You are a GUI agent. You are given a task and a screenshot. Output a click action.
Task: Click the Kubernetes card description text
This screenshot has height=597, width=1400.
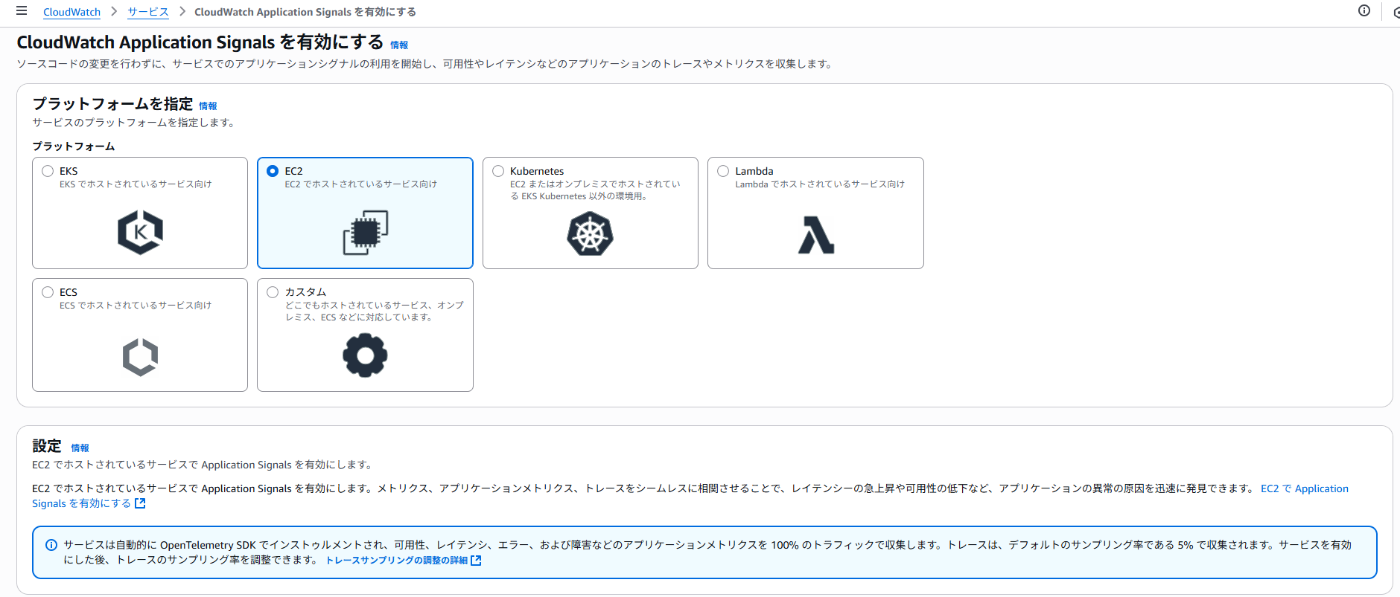[595, 190]
